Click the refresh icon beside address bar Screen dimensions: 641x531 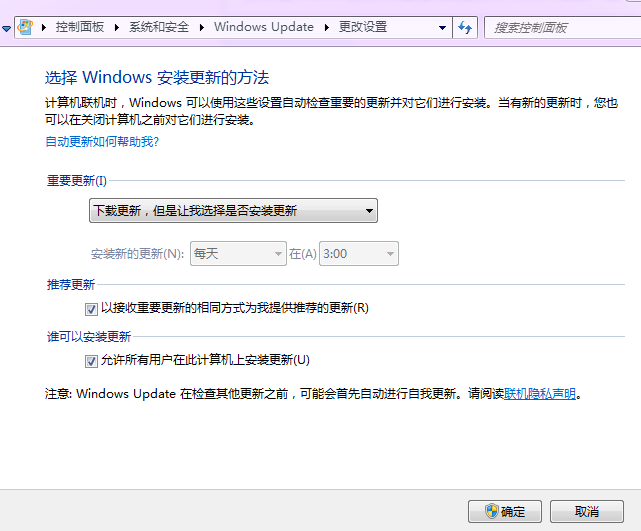point(465,27)
